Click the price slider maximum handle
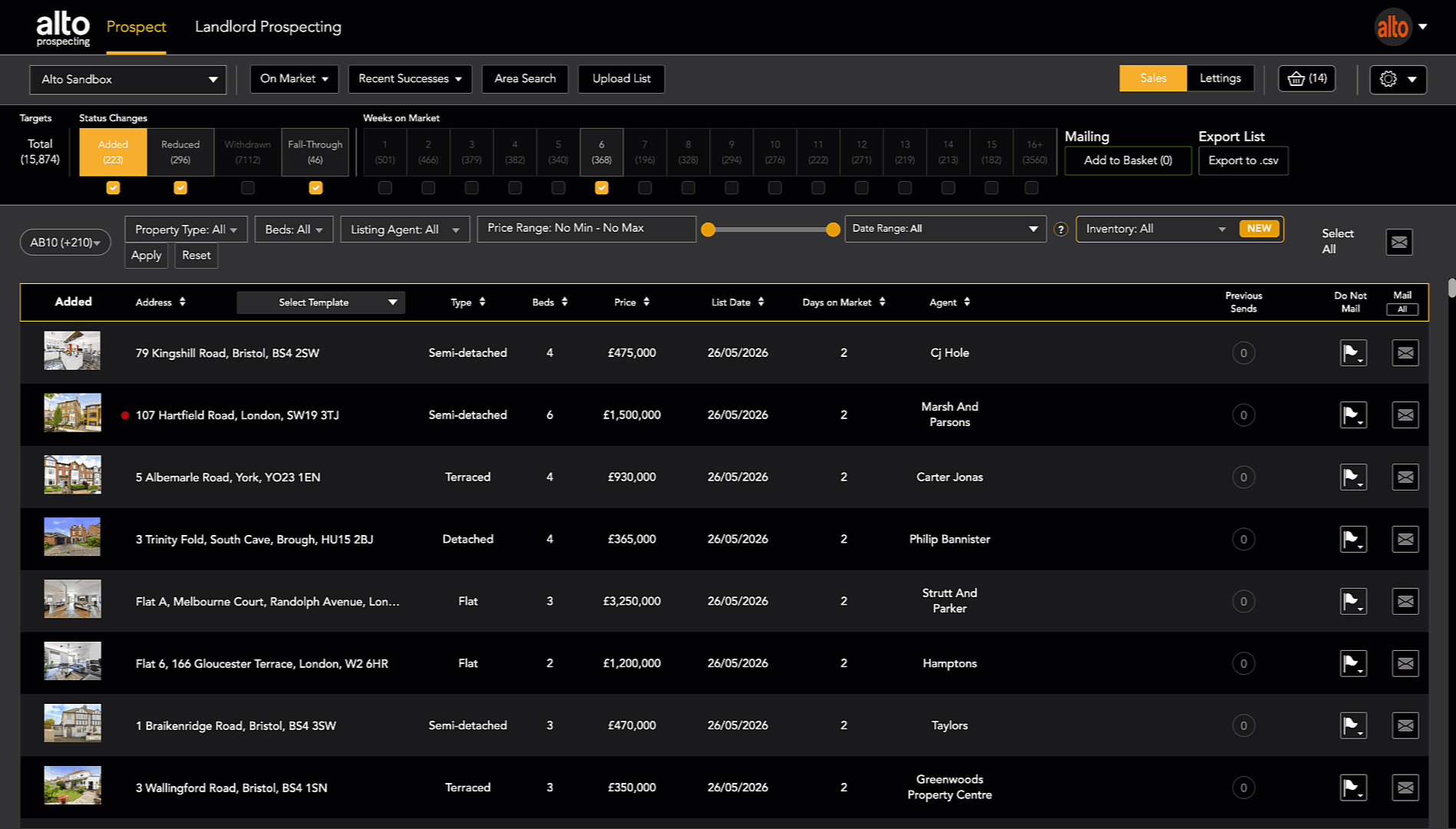Viewport: 1456px width, 829px height. pos(833,230)
